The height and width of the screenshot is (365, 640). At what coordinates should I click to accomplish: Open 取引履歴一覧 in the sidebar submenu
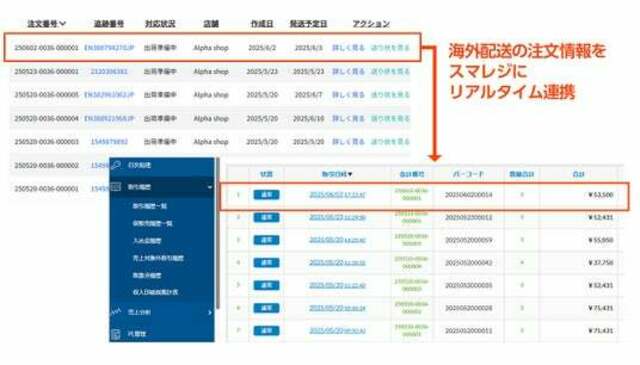[150, 206]
